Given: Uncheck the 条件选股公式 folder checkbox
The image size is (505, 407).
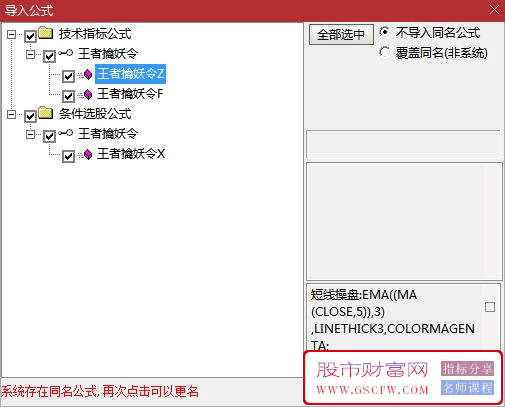Looking at the screenshot, I should coord(30,116).
